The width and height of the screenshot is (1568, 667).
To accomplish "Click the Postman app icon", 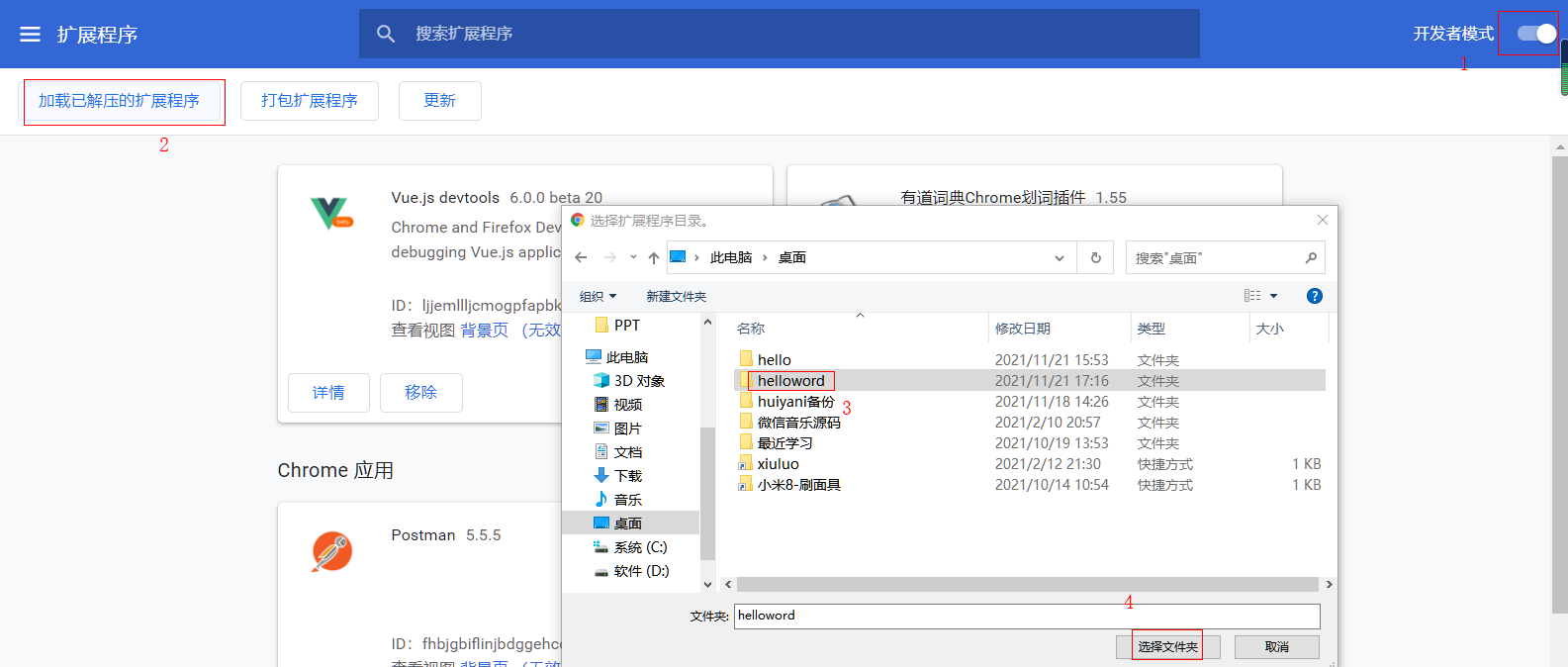I will pos(331,551).
